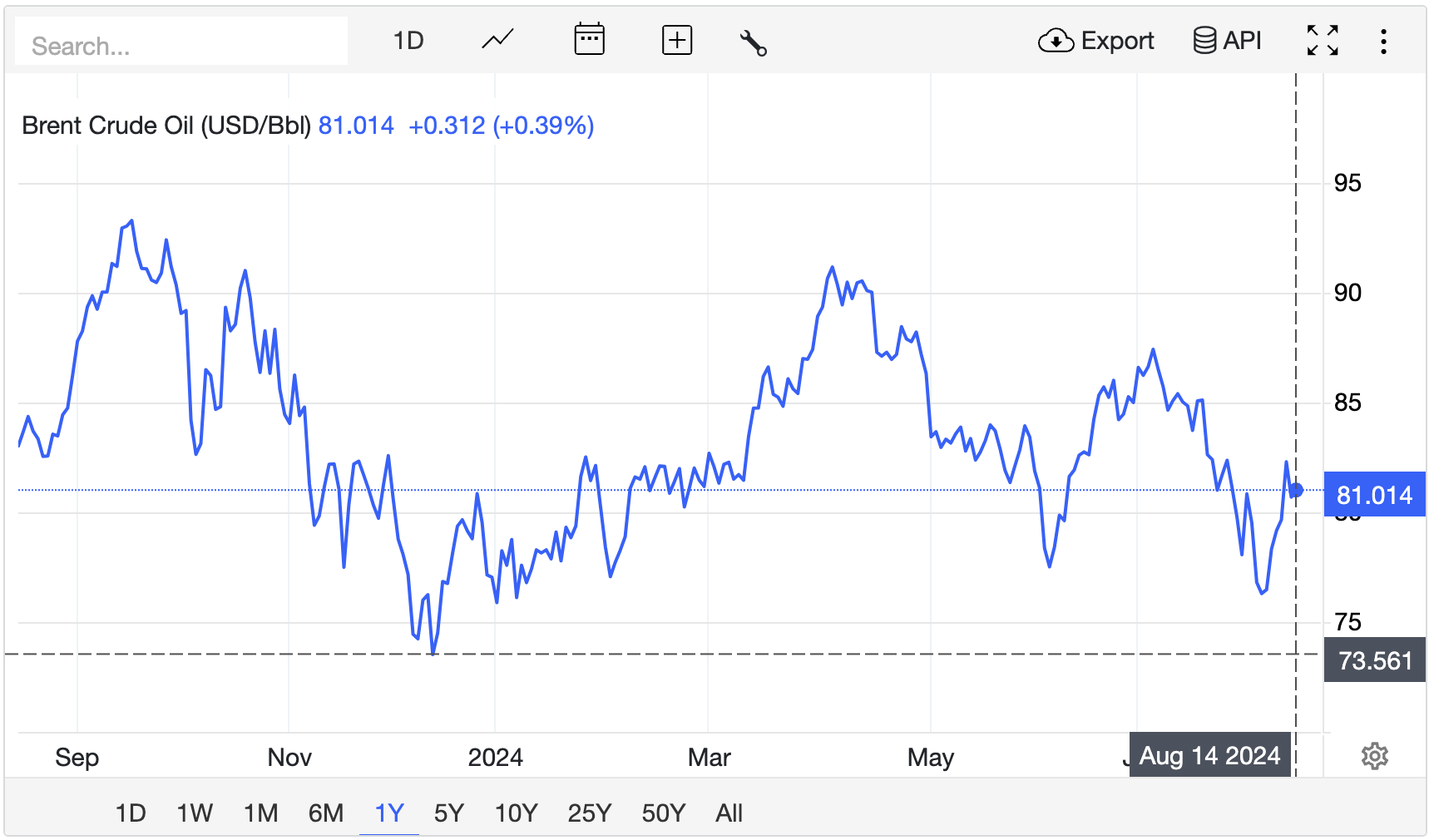Click the current price dot on the line
This screenshot has height=840, width=1429.
[x=1296, y=490]
